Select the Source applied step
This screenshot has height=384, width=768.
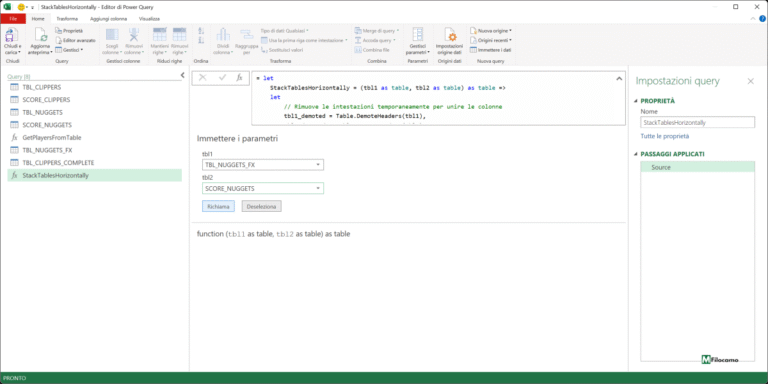pos(697,168)
